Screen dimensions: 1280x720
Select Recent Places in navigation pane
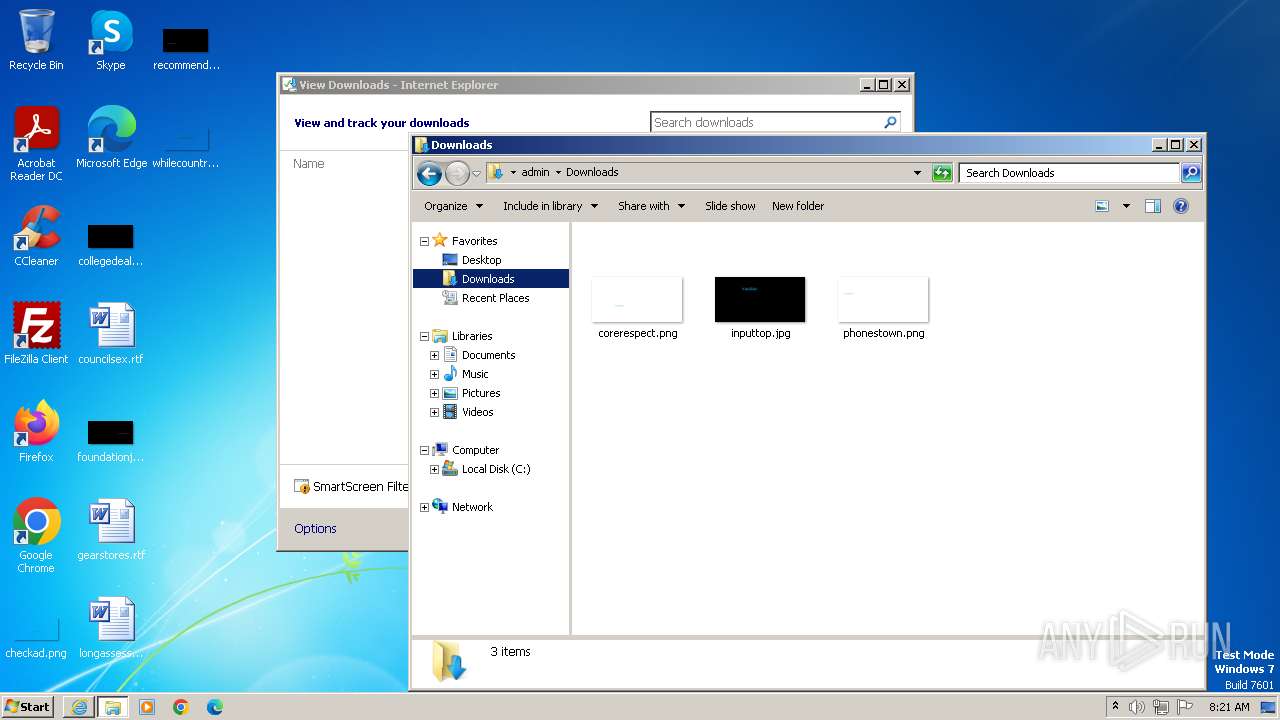(x=495, y=298)
